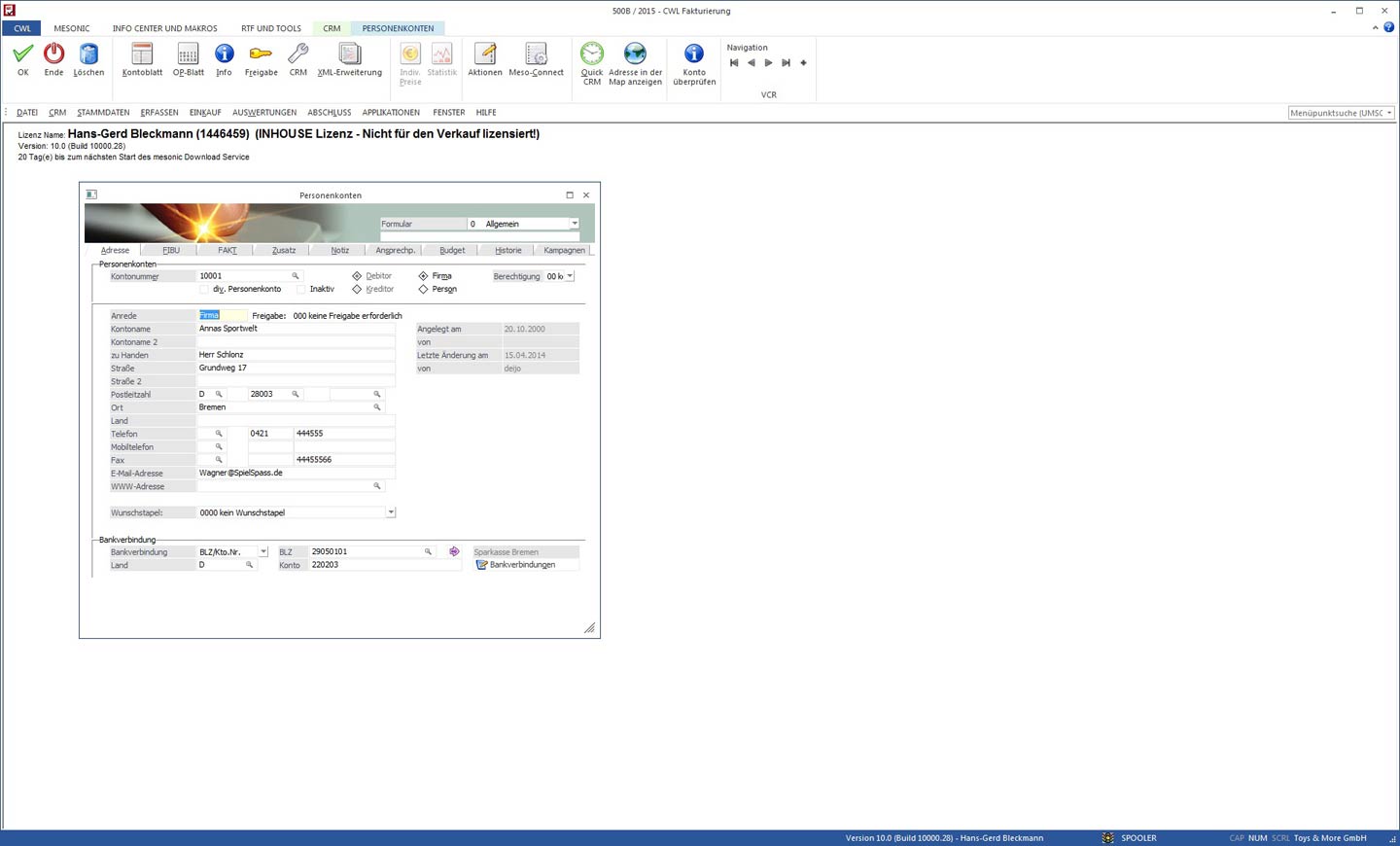The height and width of the screenshot is (846, 1400).
Task: Open the Formular dropdown arrow
Action: [x=575, y=224]
